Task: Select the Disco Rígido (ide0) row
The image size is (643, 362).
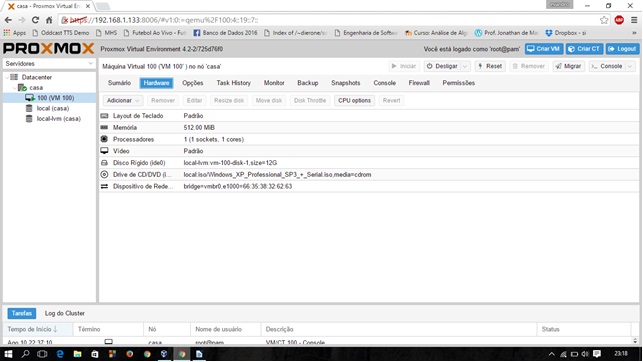Action: [369, 163]
